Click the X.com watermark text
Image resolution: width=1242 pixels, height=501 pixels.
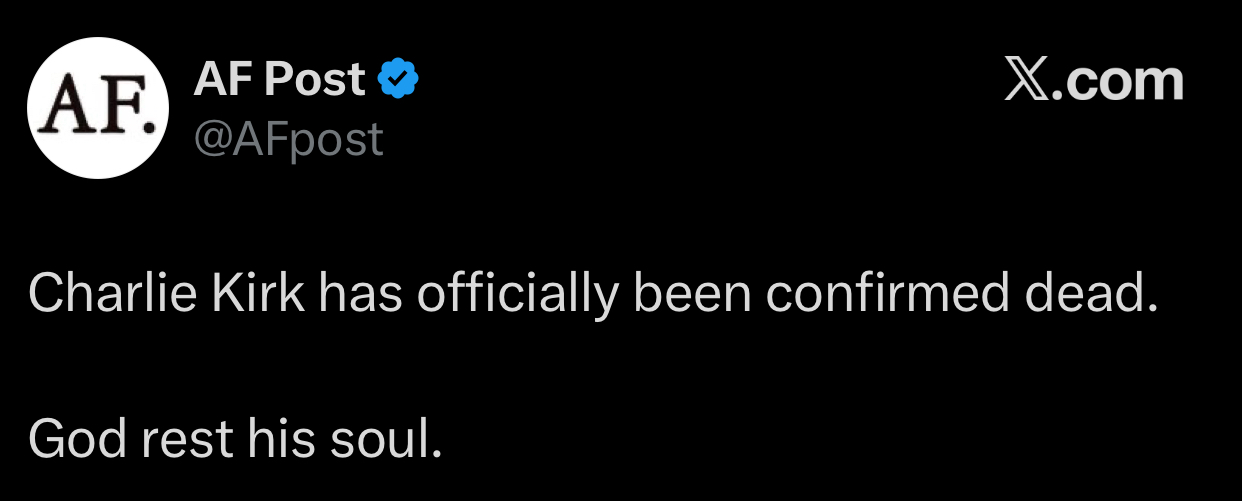(1094, 81)
